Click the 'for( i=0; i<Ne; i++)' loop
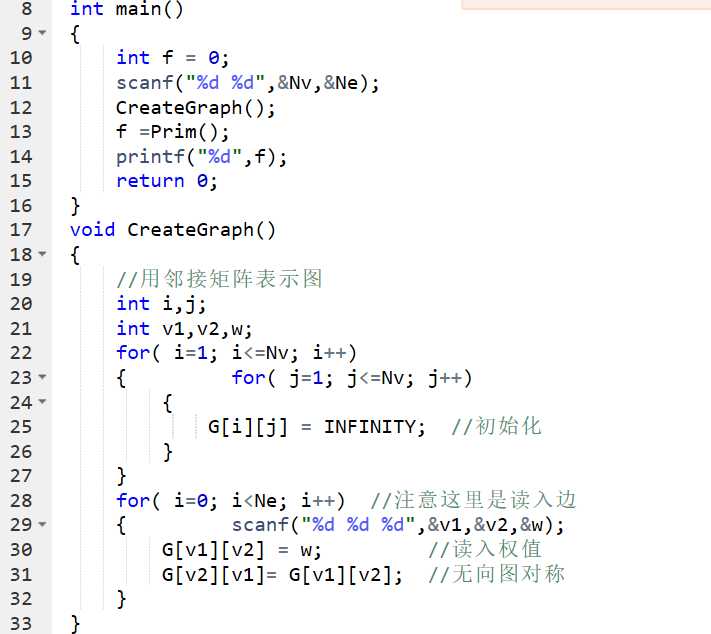711x634 pixels. pyautogui.click(x=230, y=501)
